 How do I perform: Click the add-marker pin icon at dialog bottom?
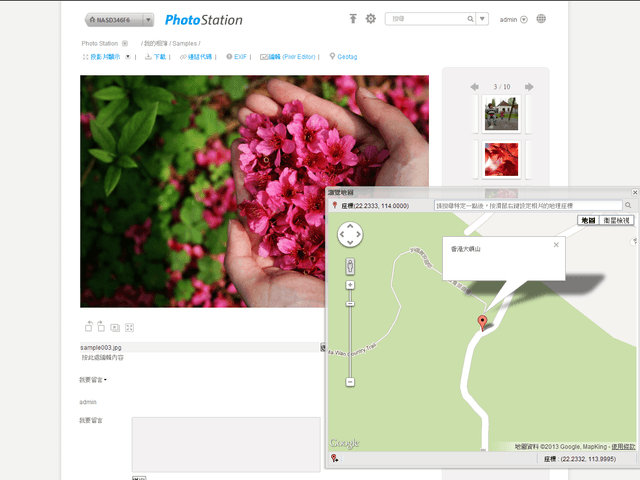coord(334,458)
